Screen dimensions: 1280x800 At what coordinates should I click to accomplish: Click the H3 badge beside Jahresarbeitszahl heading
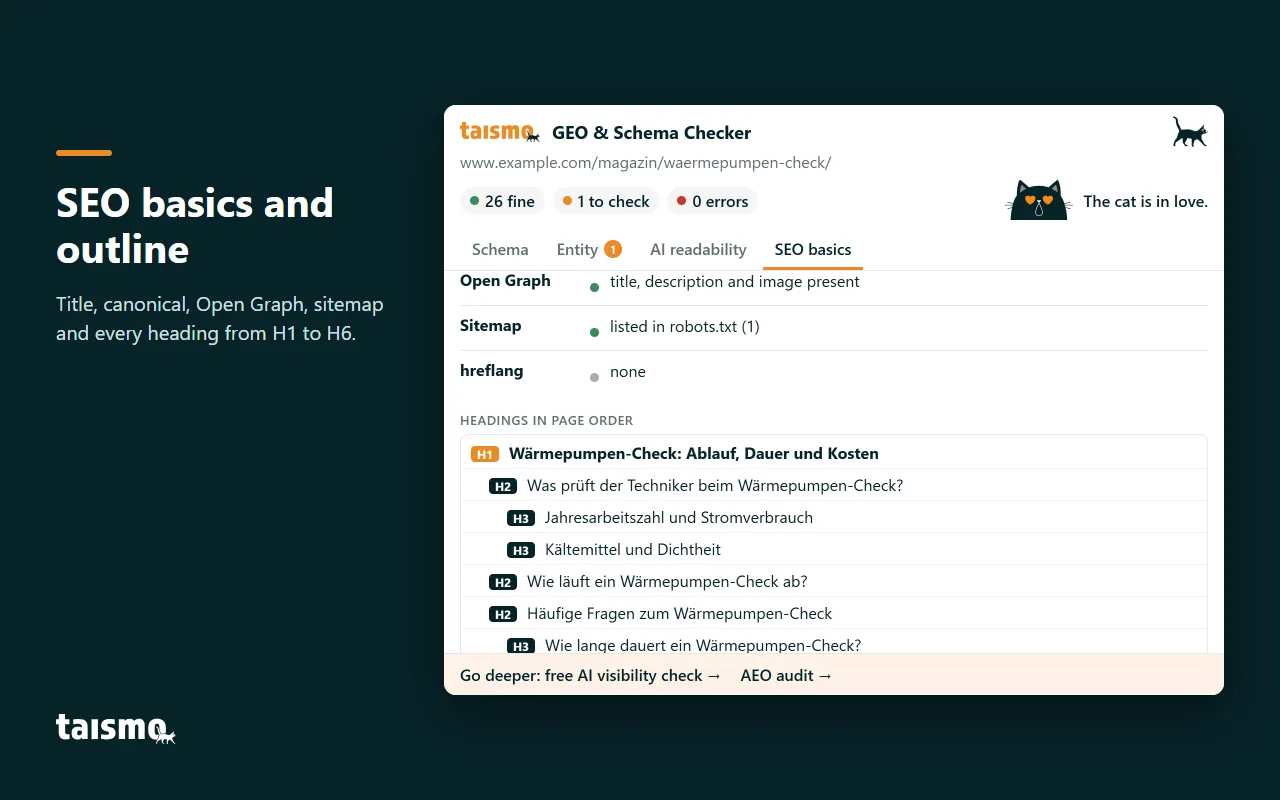521,518
